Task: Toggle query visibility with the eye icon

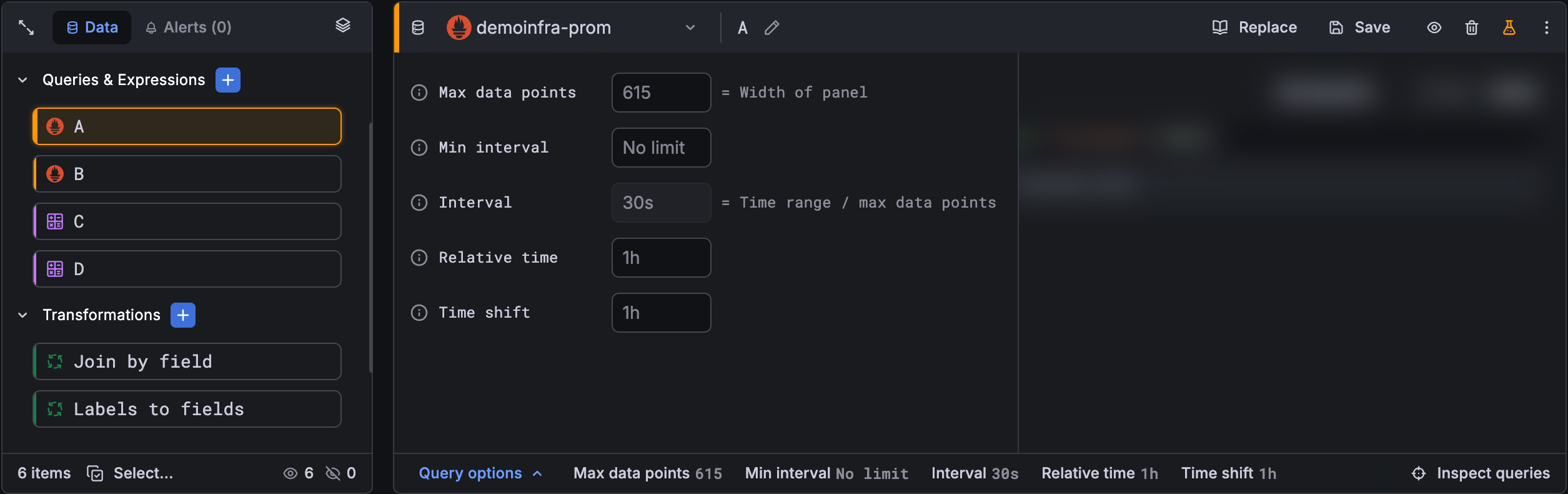Action: click(x=1434, y=28)
